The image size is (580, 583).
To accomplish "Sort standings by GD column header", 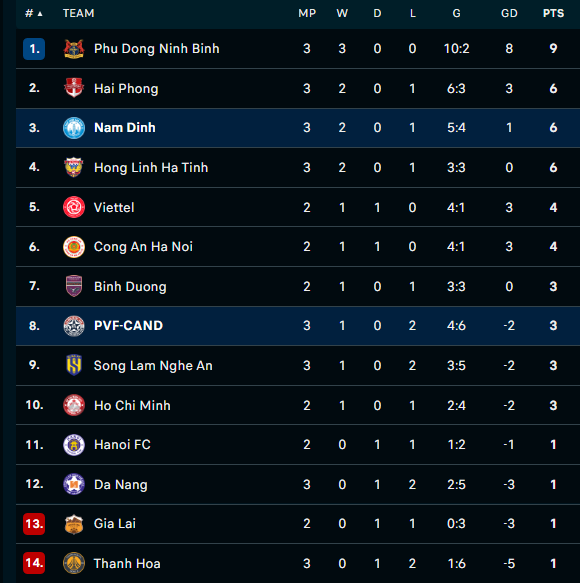I will pyautogui.click(x=509, y=13).
